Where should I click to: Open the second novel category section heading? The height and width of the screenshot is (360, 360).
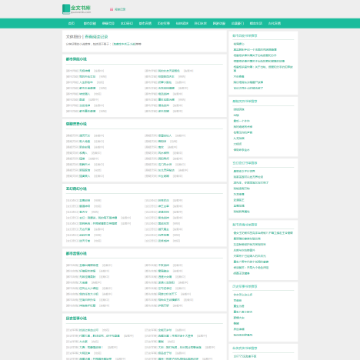(x=76, y=124)
